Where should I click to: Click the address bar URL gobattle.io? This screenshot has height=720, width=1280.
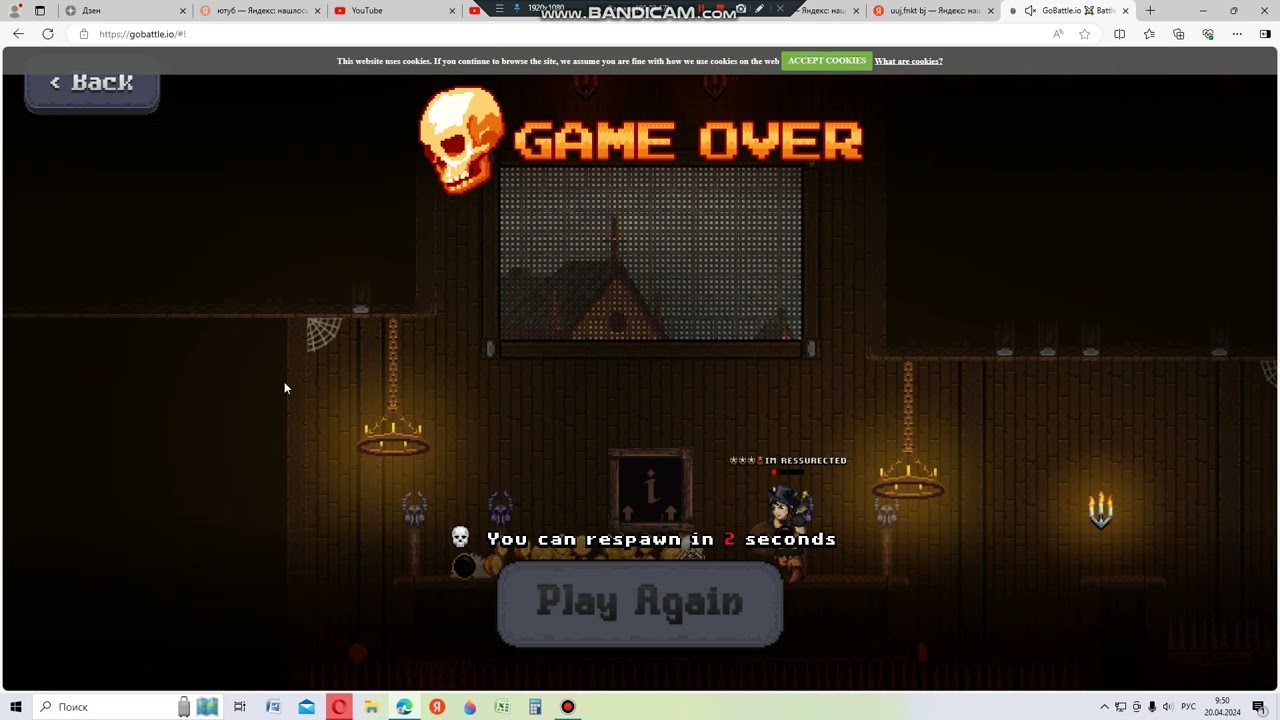coord(142,34)
